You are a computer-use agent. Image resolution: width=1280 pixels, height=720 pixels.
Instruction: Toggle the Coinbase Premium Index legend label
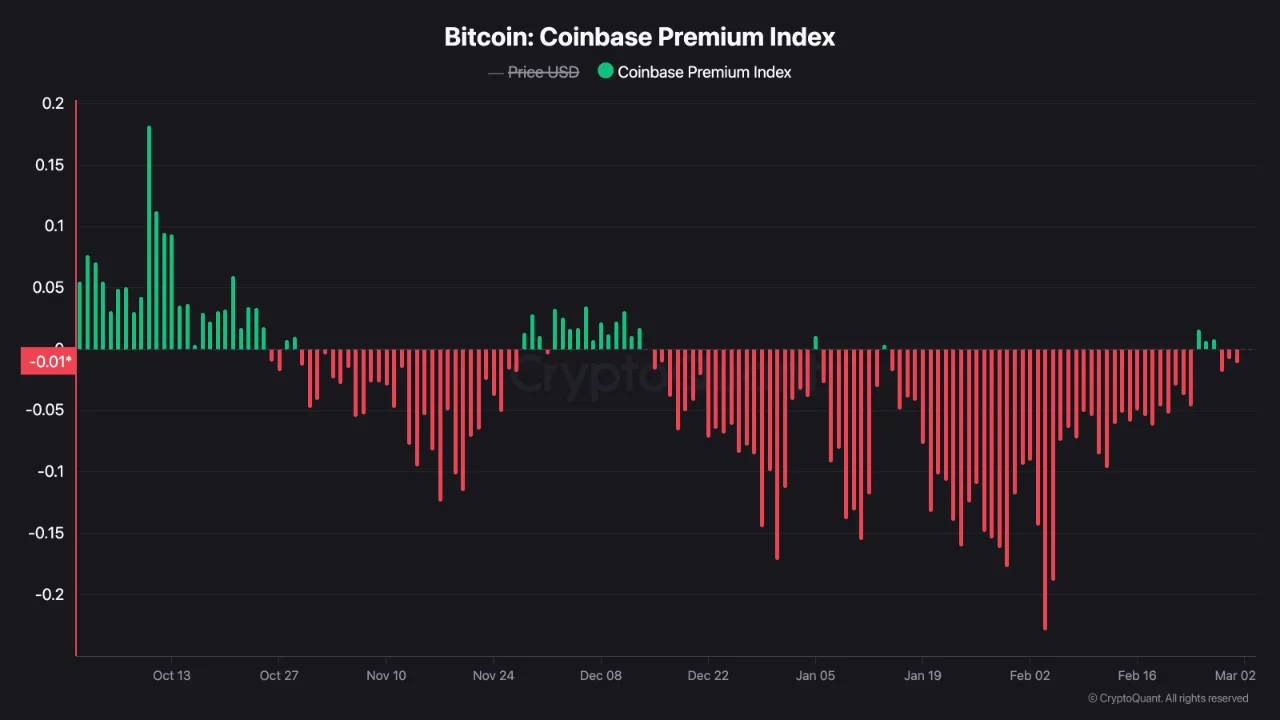click(x=704, y=72)
